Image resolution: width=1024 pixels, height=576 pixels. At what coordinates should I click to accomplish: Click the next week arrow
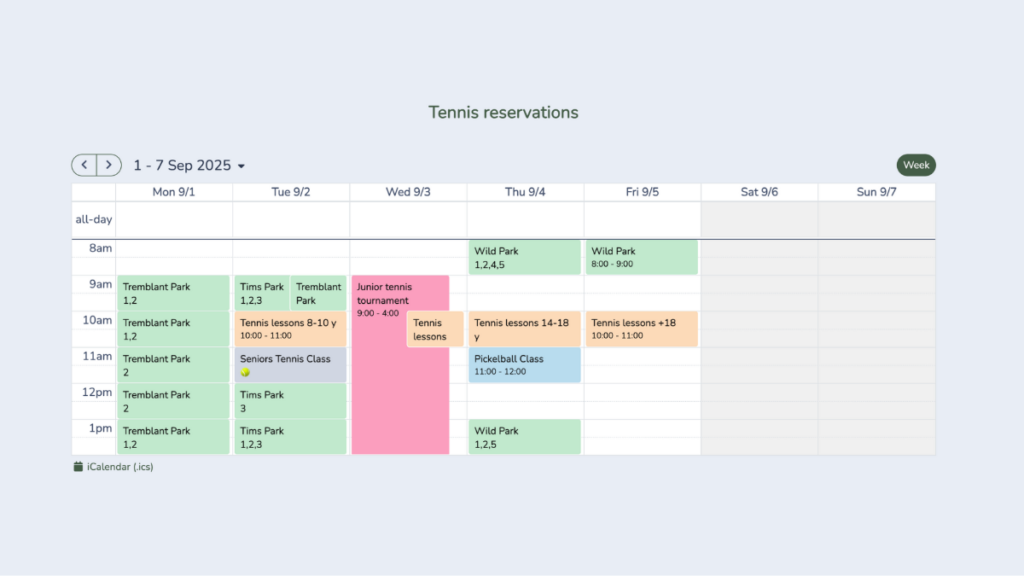pos(108,165)
